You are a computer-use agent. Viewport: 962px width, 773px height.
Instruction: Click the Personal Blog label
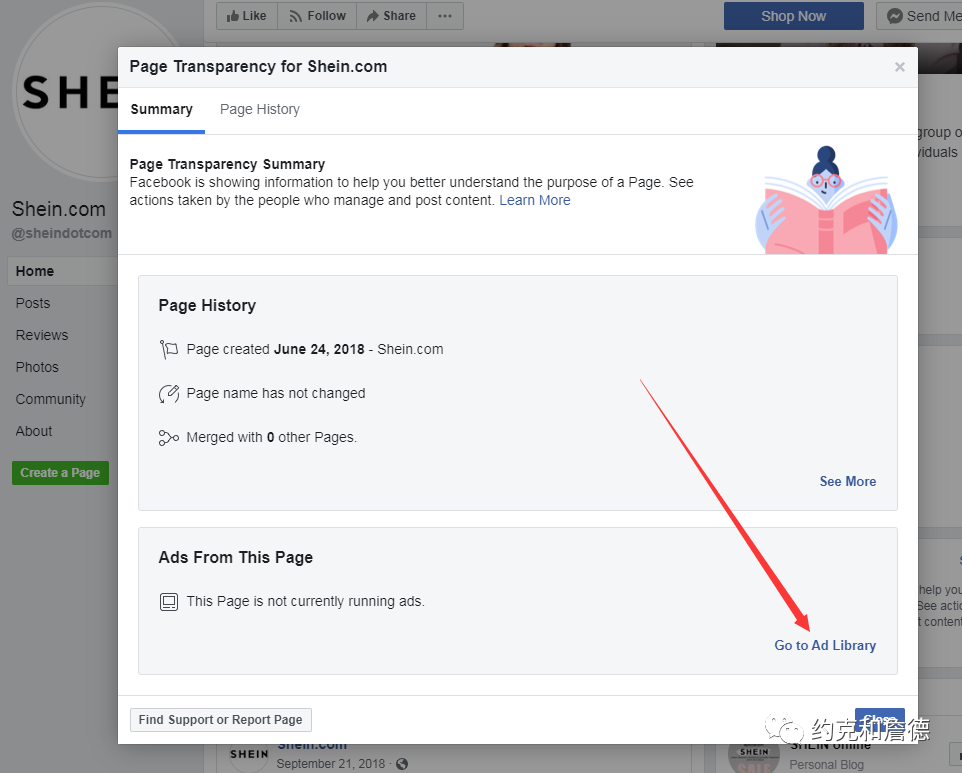(x=826, y=764)
